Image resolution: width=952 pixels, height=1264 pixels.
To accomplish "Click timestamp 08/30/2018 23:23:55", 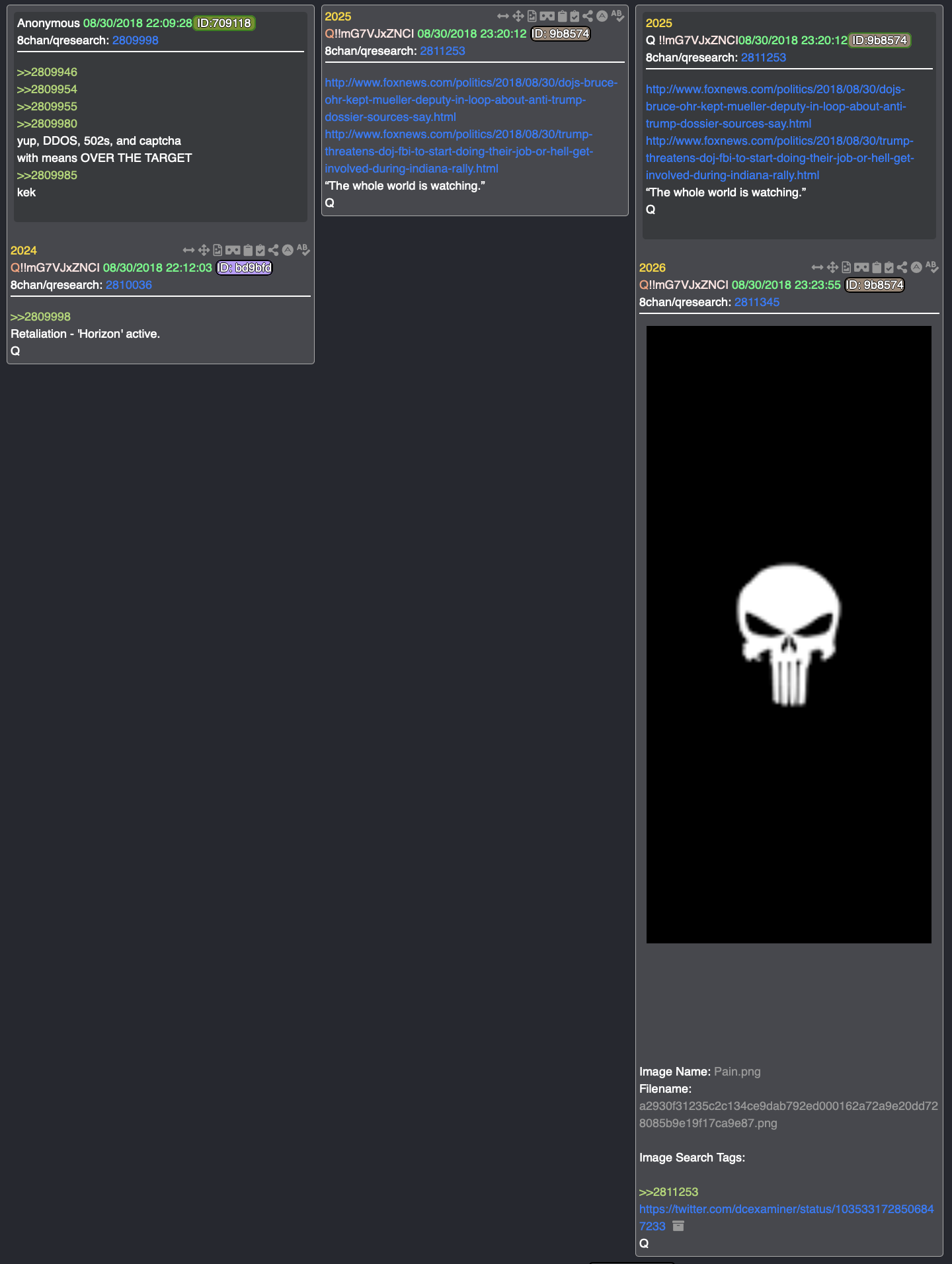I will tap(786, 285).
